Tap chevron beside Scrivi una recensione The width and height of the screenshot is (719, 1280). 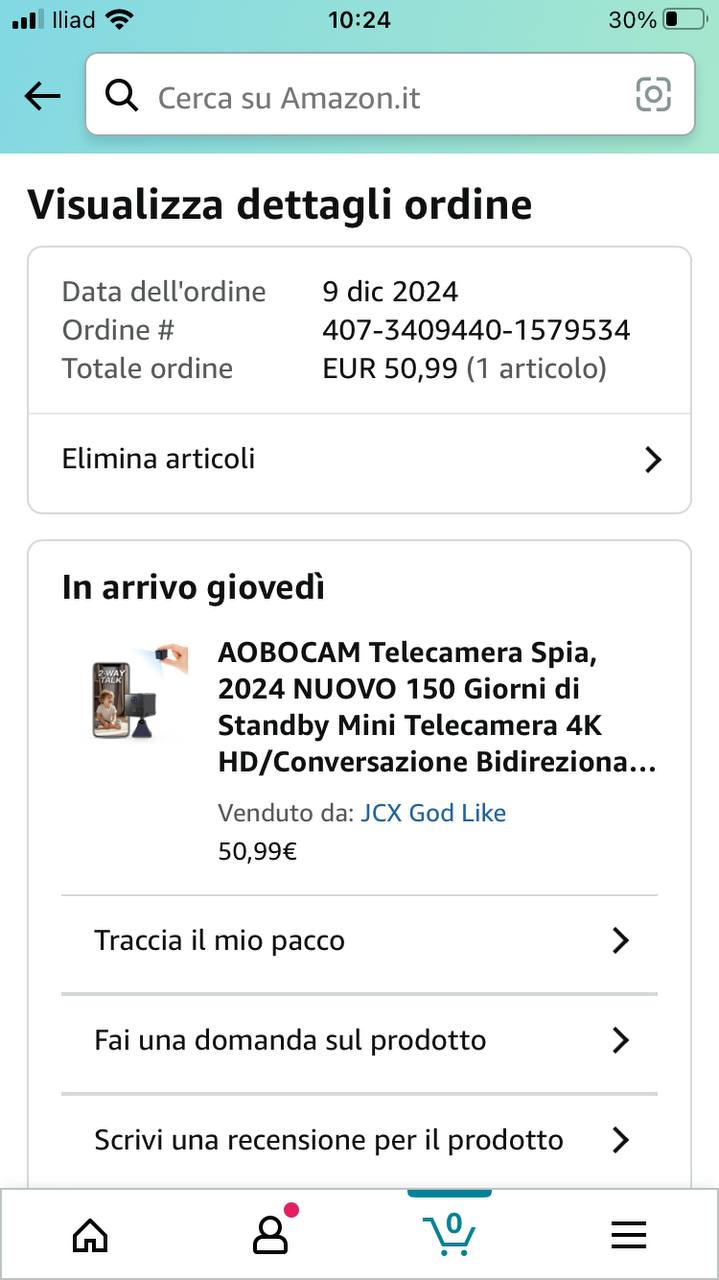pyautogui.click(x=621, y=1140)
